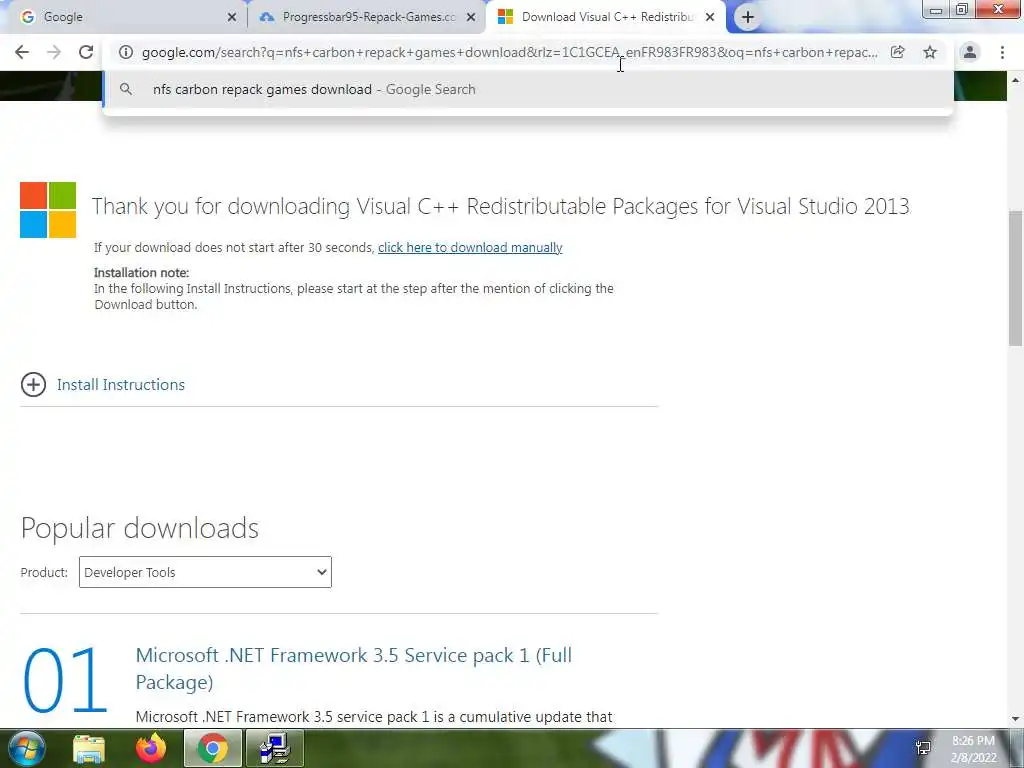Viewport: 1024px width, 768px height.
Task: Close the Download Visual C++ tab
Action: tap(710, 18)
